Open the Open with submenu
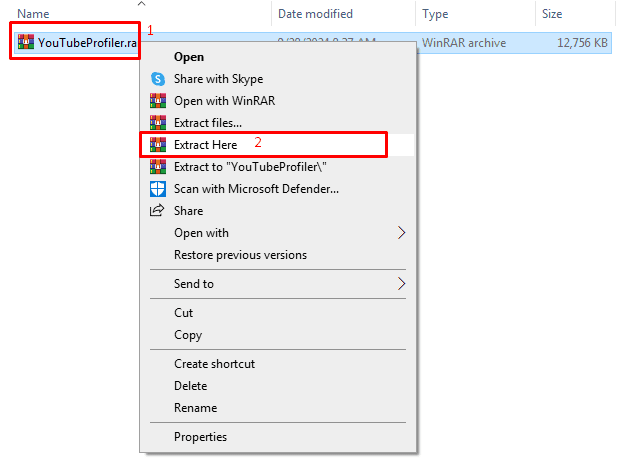Screen dimensions: 634x472 (x=277, y=233)
